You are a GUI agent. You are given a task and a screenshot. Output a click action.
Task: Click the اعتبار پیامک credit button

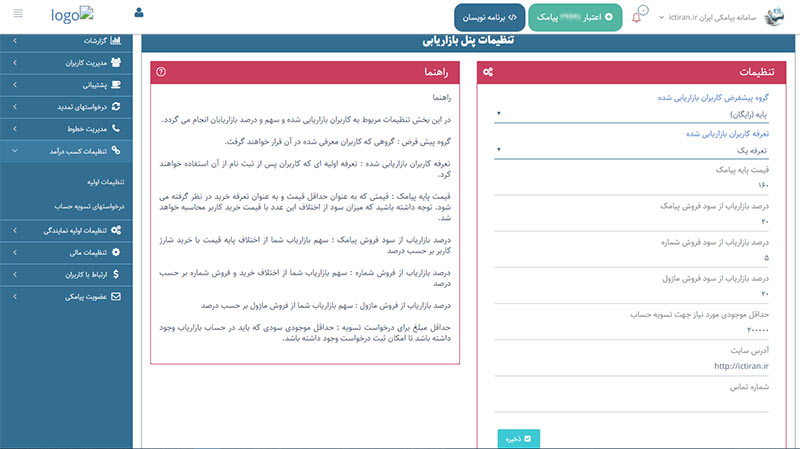tap(575, 17)
